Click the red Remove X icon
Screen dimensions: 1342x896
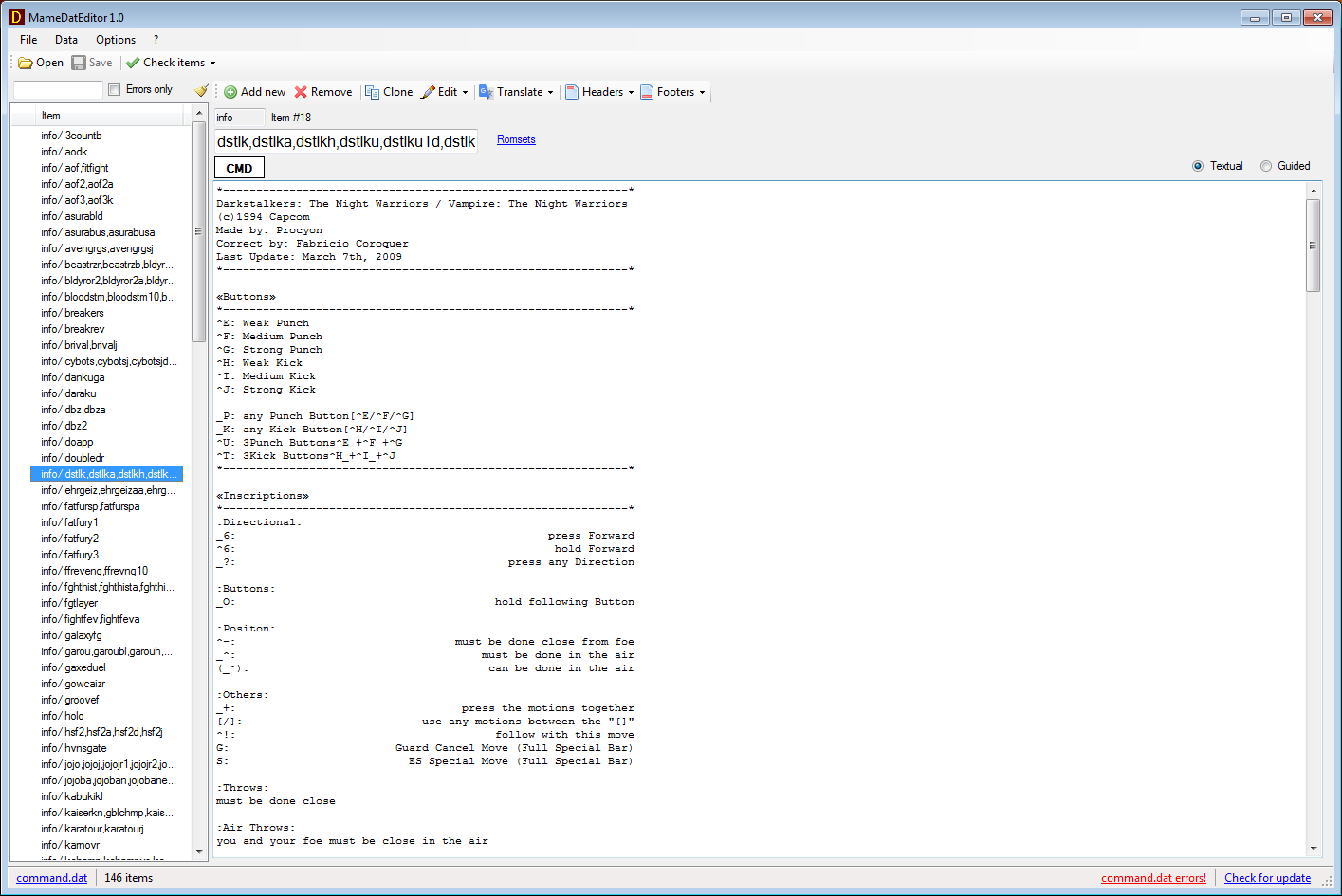click(301, 93)
